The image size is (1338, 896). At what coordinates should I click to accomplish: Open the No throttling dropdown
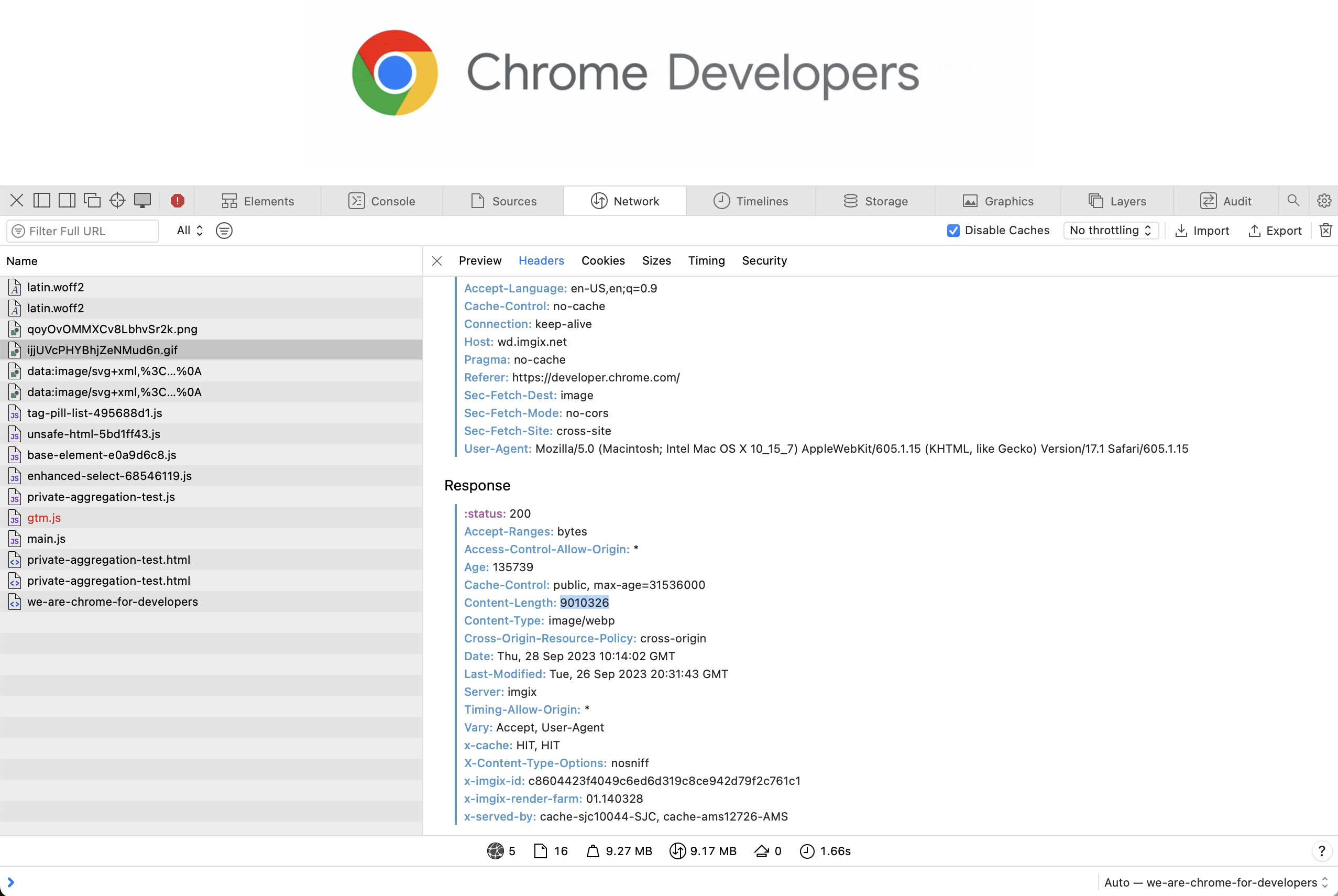point(1109,230)
